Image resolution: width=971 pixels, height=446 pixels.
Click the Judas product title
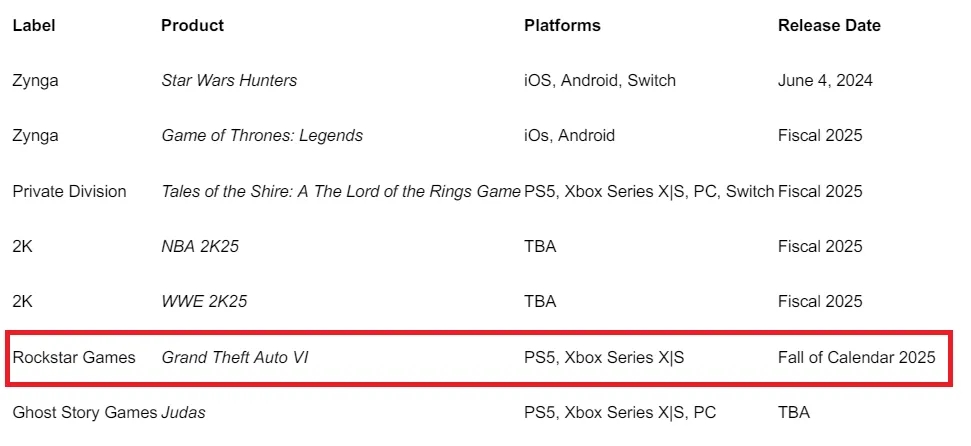[x=183, y=412]
